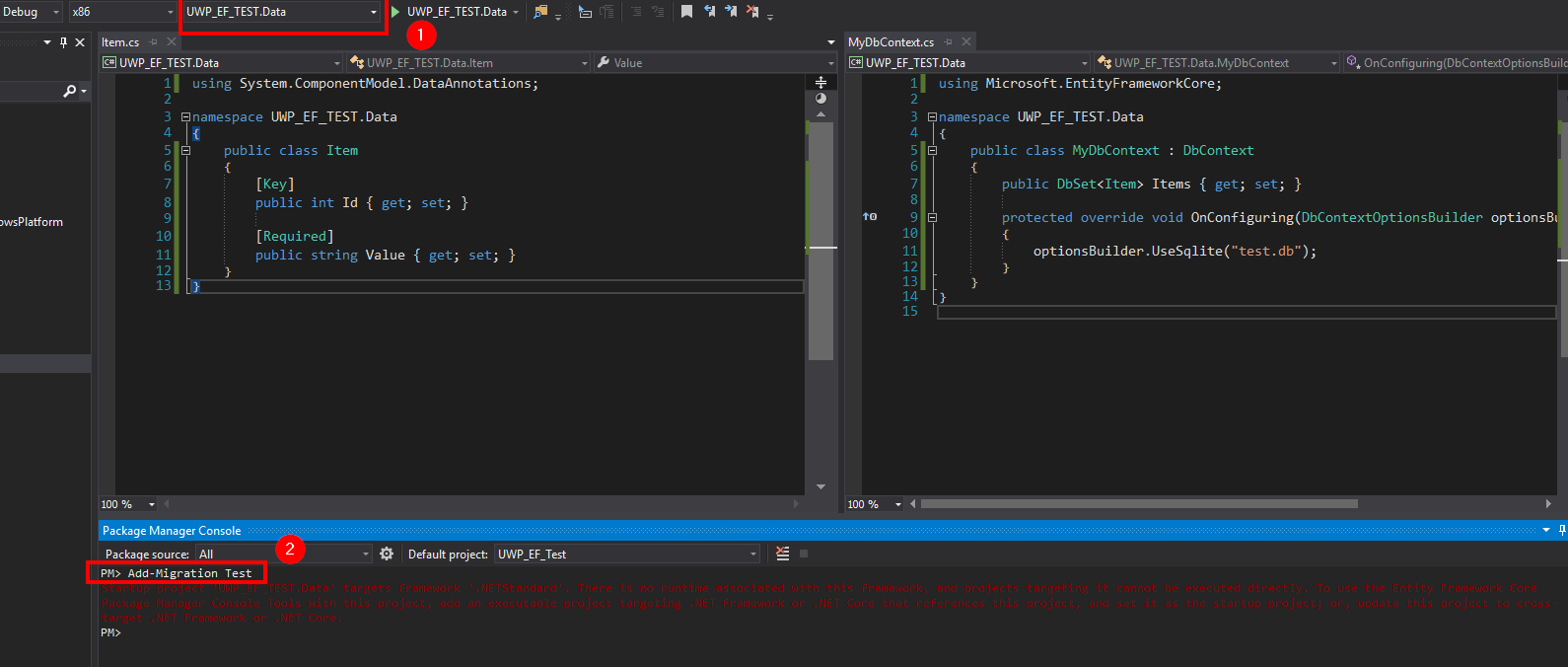
Task: Click the second PM> prompt line
Action: click(x=110, y=633)
